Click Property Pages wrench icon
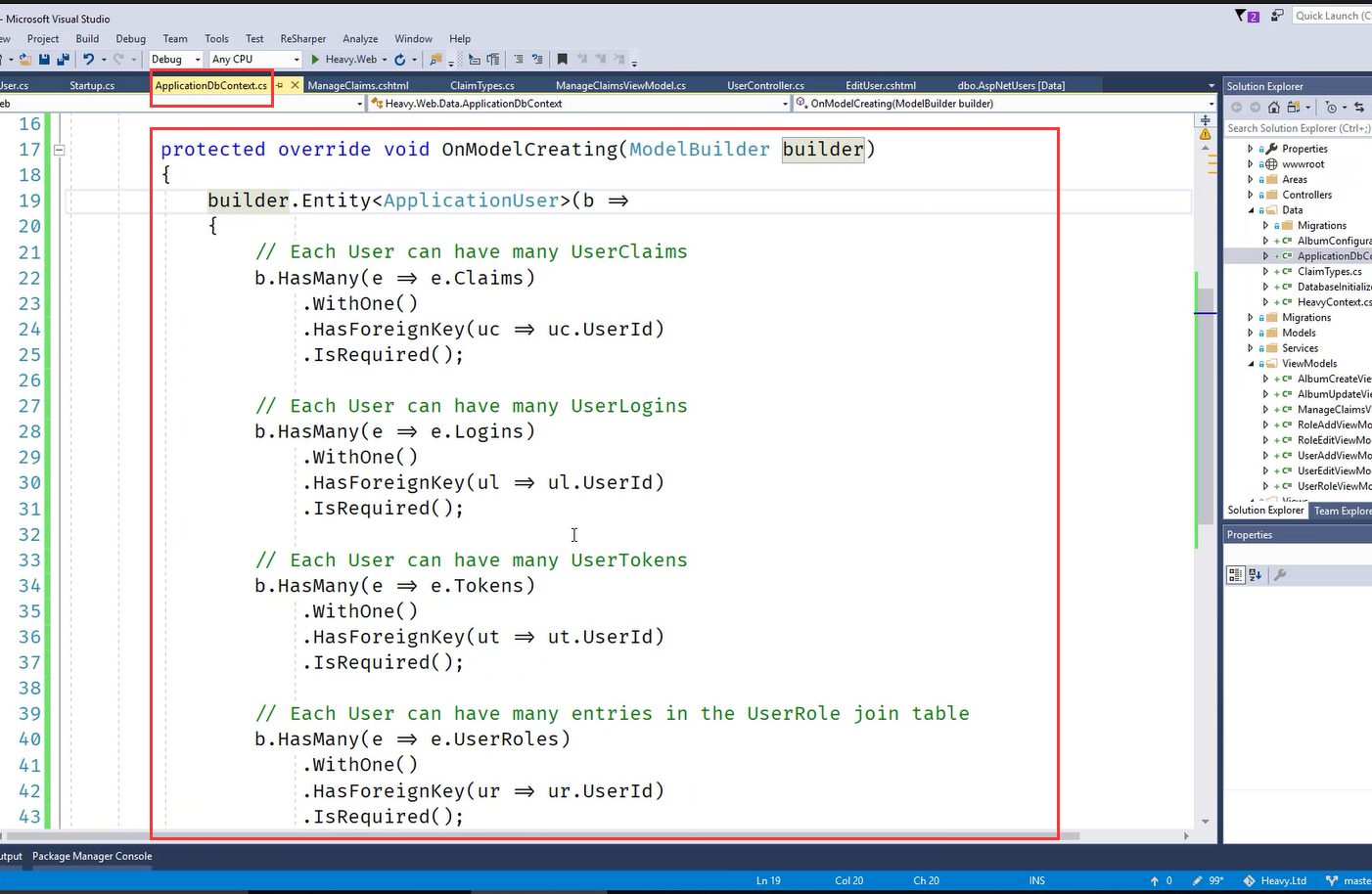 pyautogui.click(x=1280, y=575)
